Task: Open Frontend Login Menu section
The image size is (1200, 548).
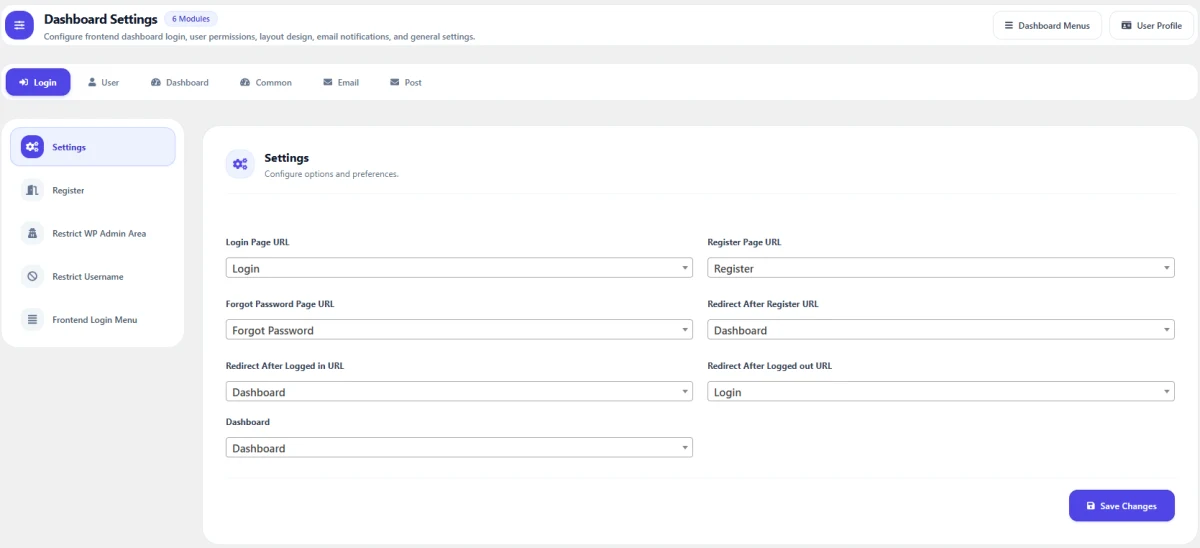Action: tap(93, 319)
